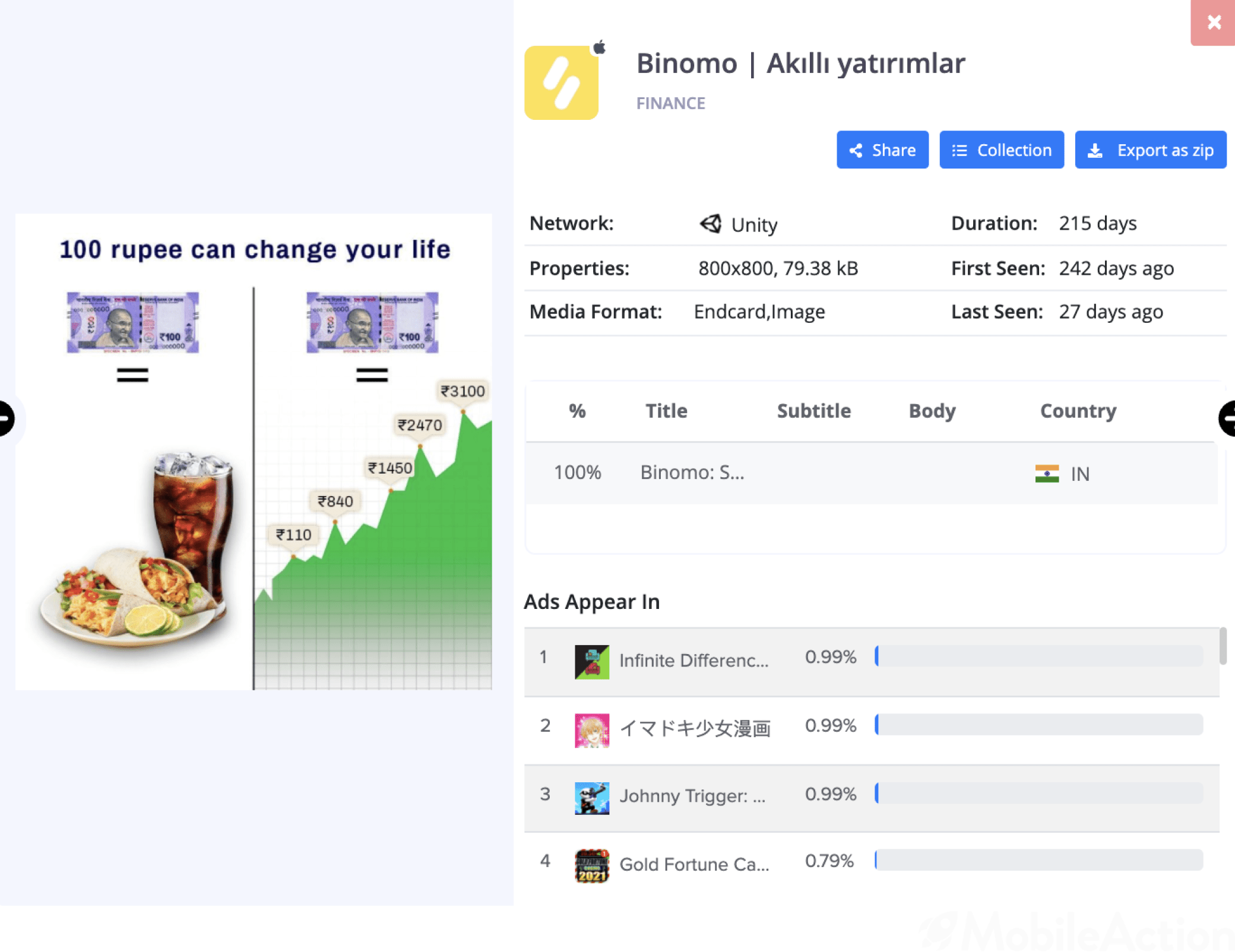Open the Johnny Trigger app icon
This screenshot has width=1235, height=952.
point(592,798)
